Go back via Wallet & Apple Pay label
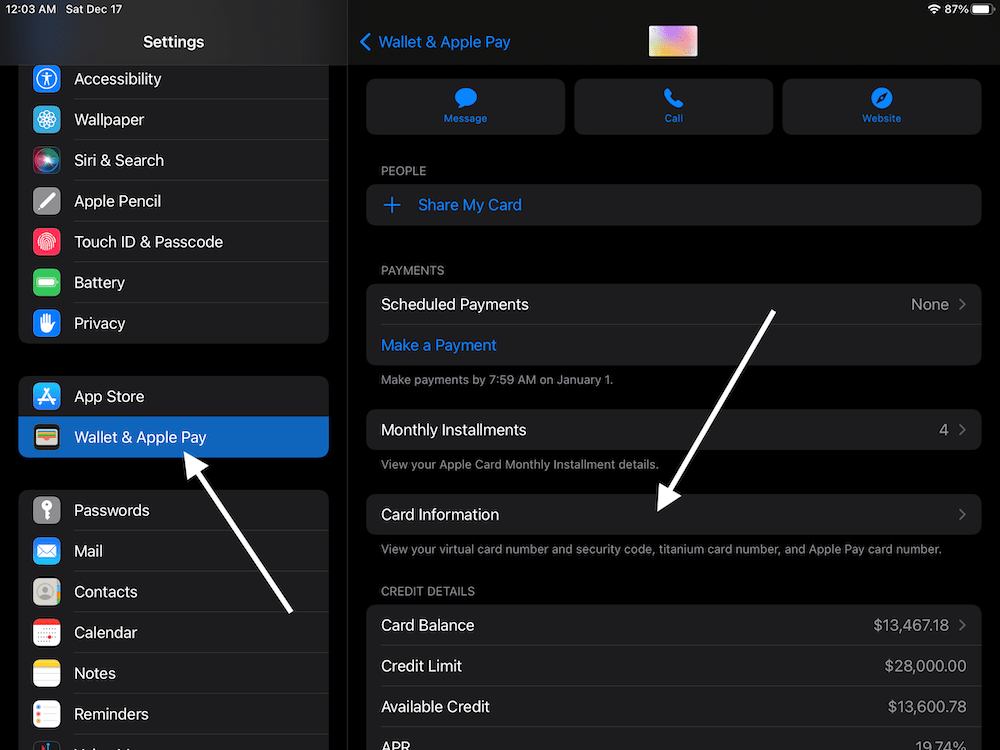 pyautogui.click(x=445, y=42)
